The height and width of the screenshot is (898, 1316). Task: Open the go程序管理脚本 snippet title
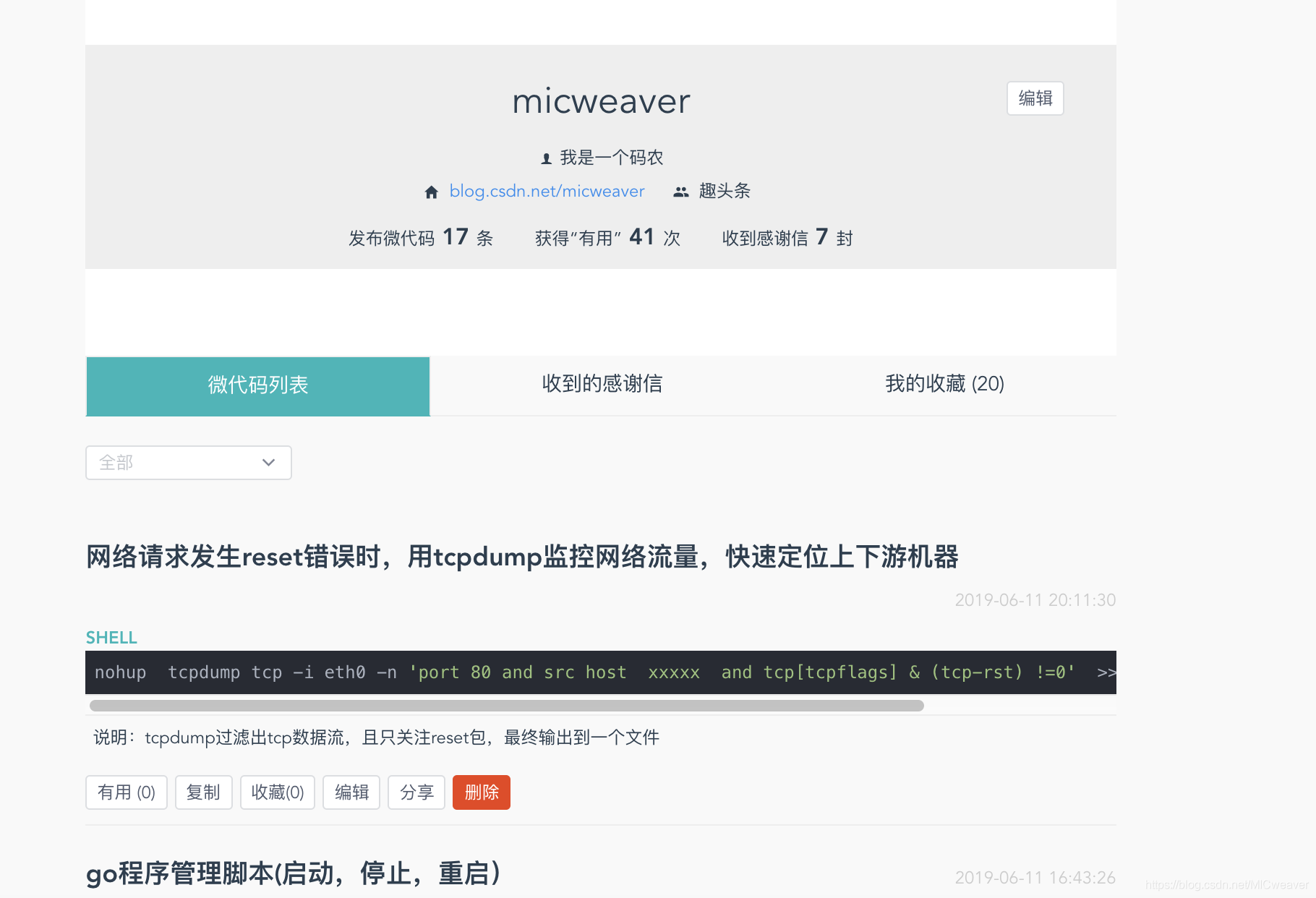click(x=293, y=873)
